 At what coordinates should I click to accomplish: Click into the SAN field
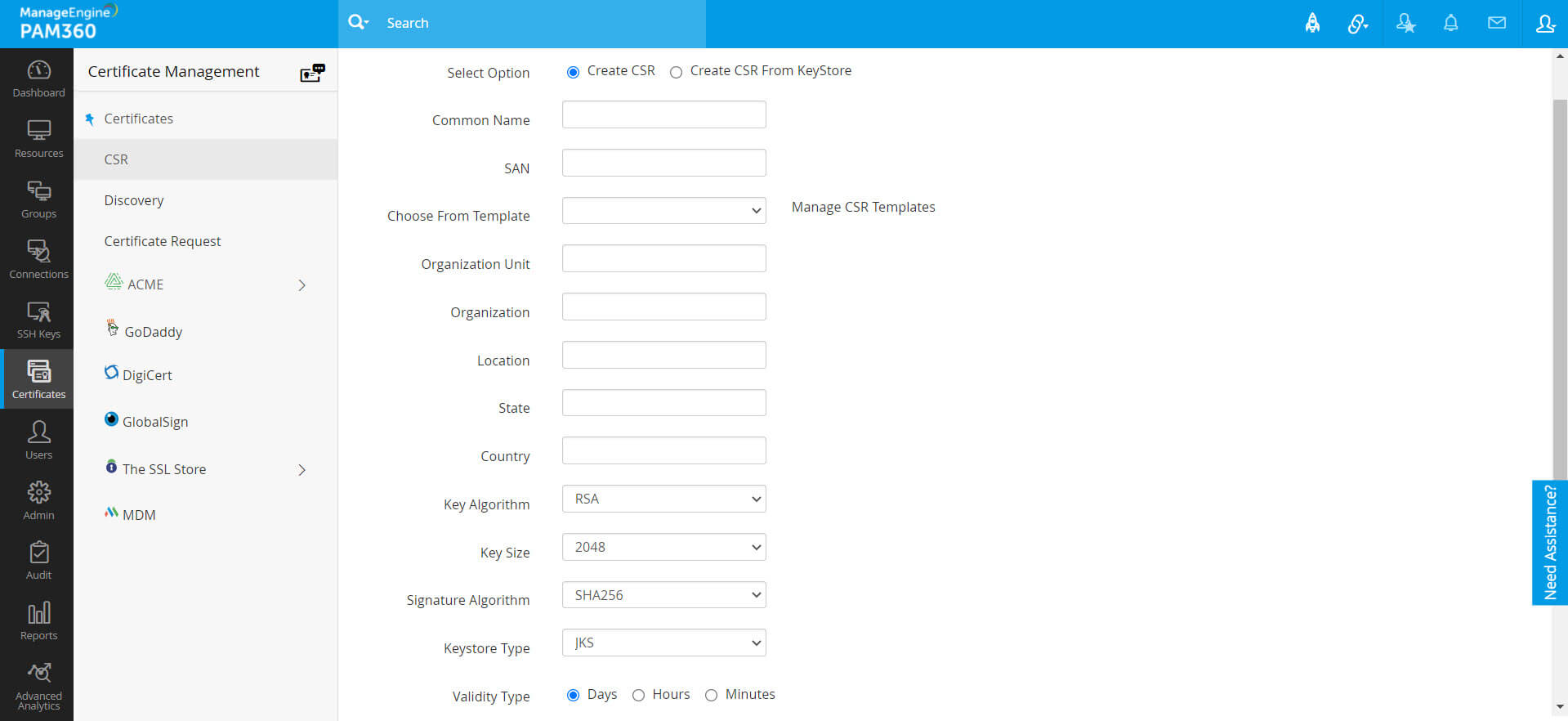(x=664, y=163)
